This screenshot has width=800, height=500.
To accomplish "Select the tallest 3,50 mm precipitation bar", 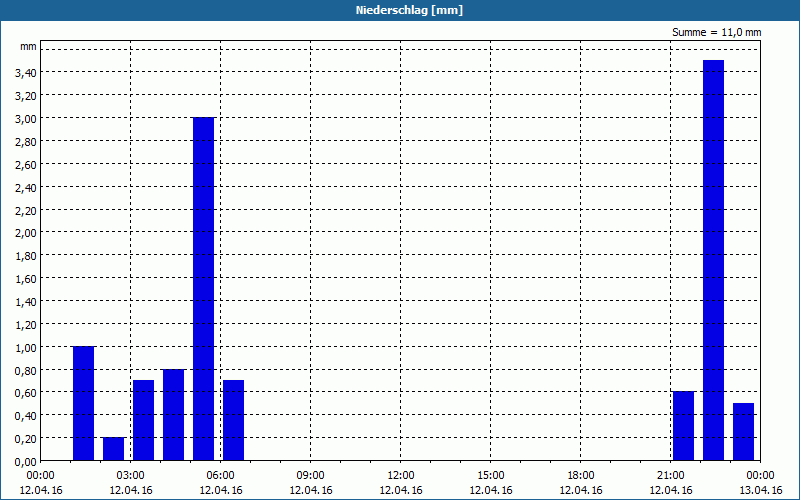I will pos(713,260).
